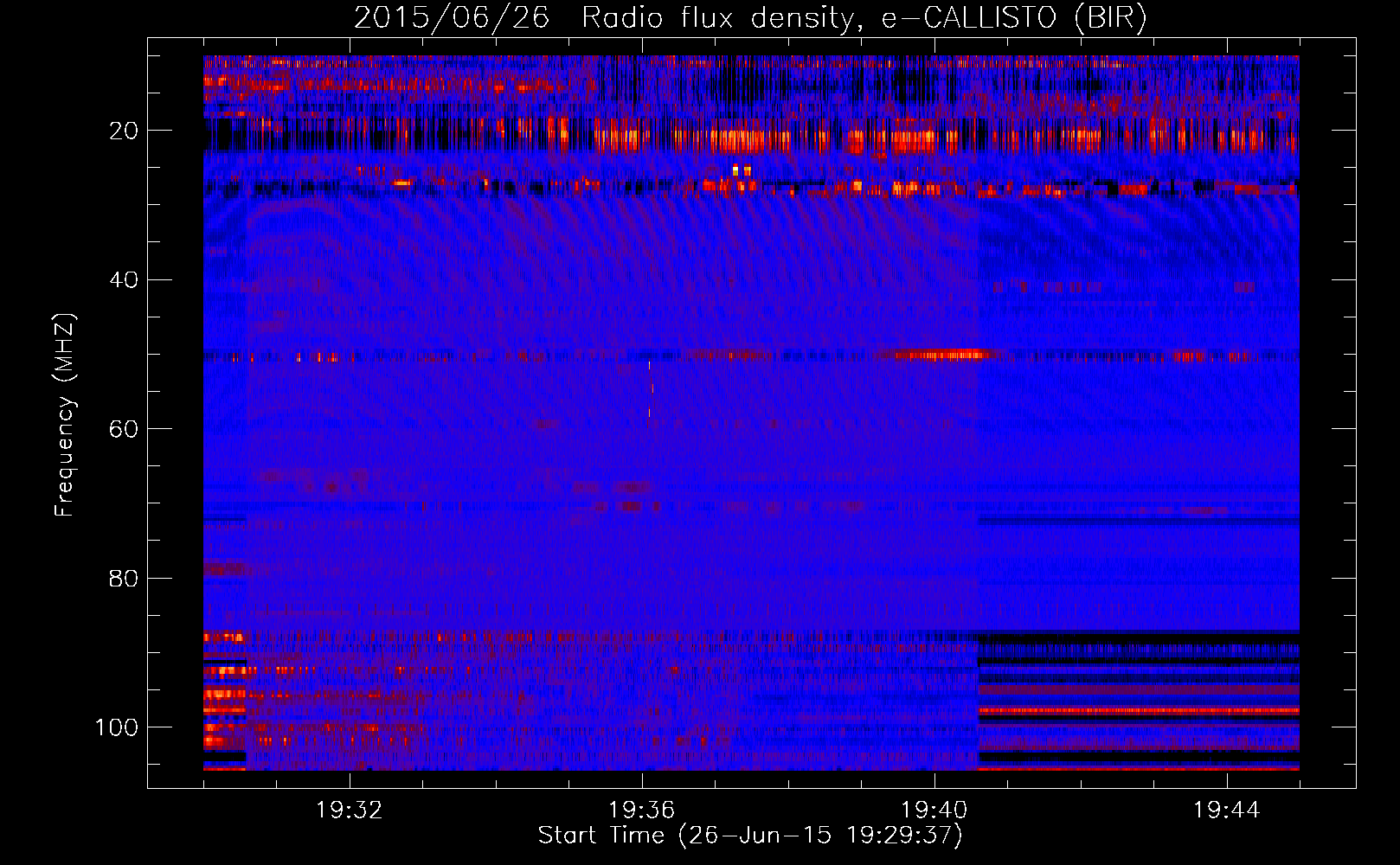Click the '100' frequency tick label
The height and width of the screenshot is (865, 1400).
[117, 727]
